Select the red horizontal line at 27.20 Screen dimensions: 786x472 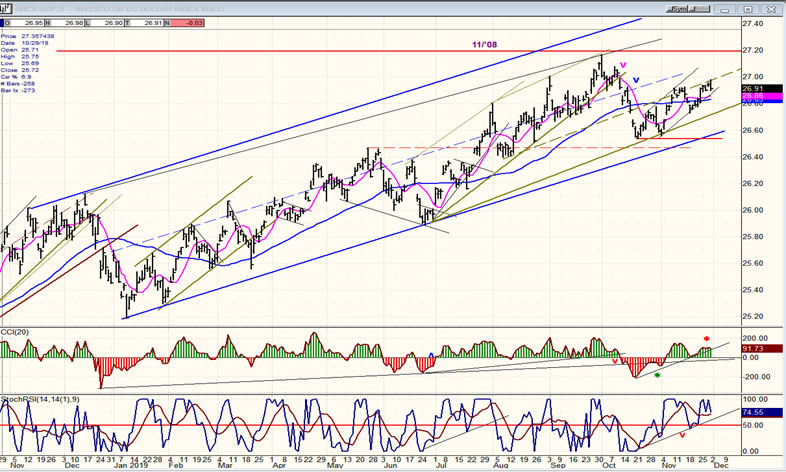300,51
